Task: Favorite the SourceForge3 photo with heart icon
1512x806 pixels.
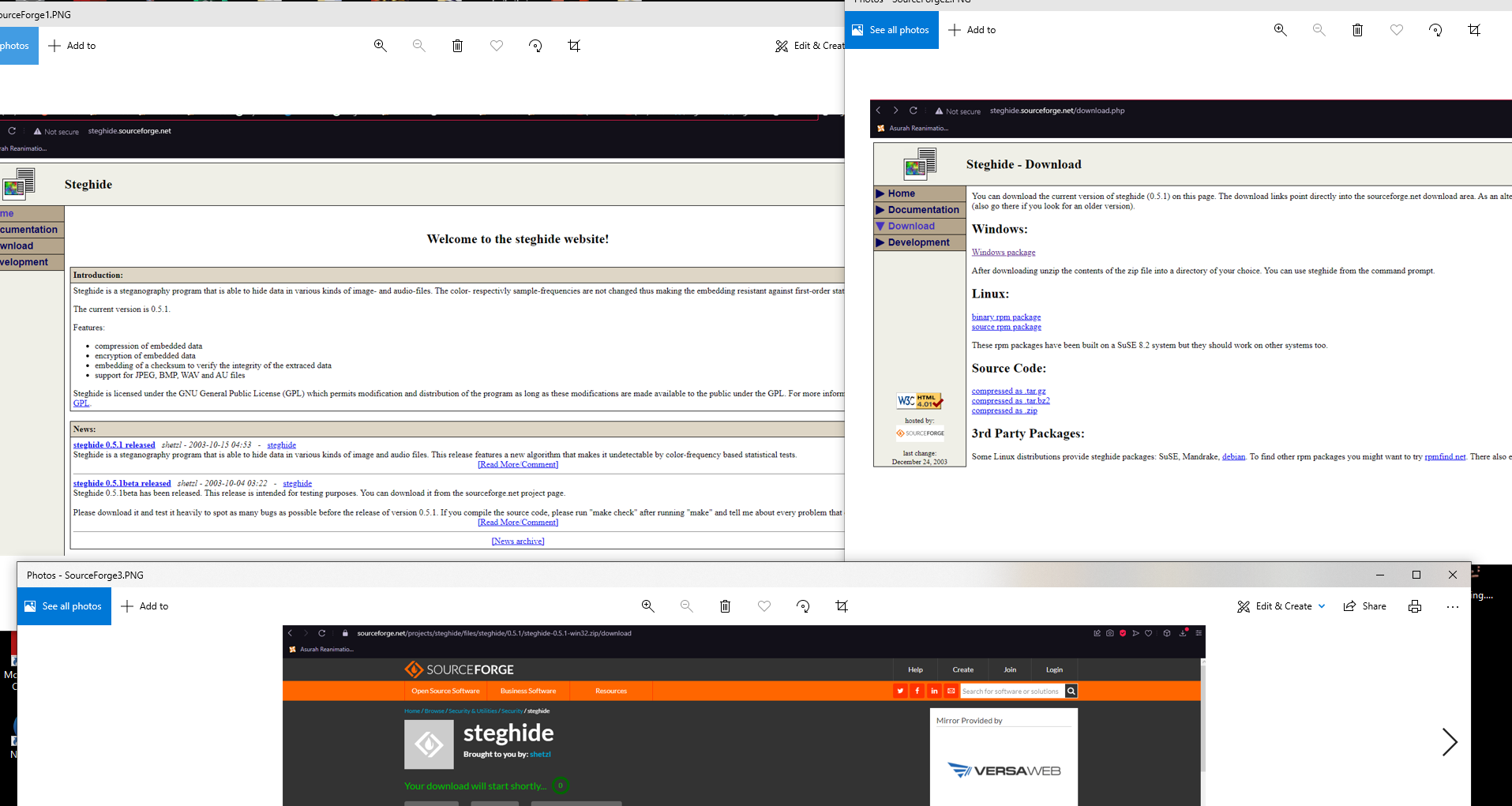Action: (764, 606)
